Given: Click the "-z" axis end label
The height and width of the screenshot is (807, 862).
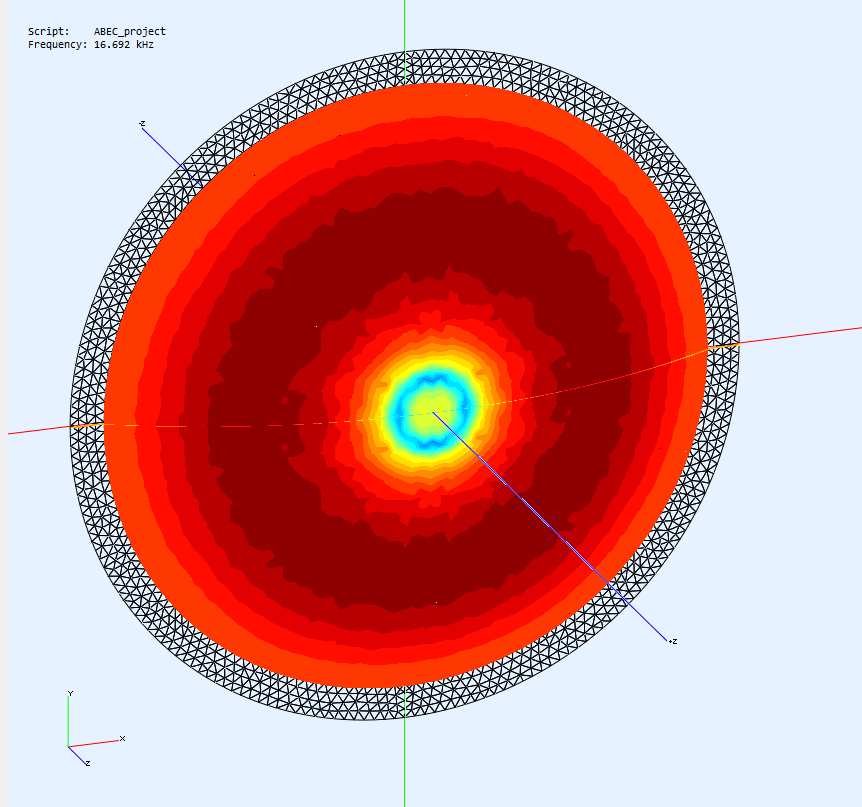Looking at the screenshot, I should [x=142, y=124].
